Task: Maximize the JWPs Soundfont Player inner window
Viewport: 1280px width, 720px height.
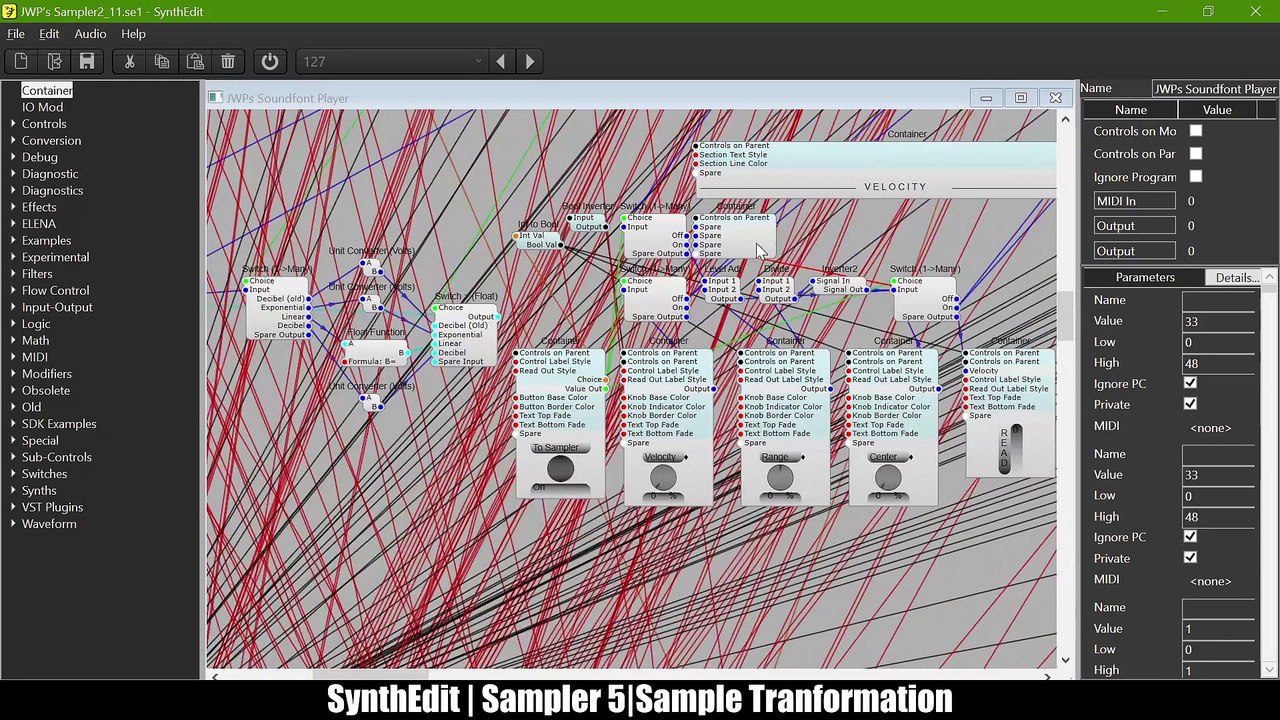Action: (1021, 98)
